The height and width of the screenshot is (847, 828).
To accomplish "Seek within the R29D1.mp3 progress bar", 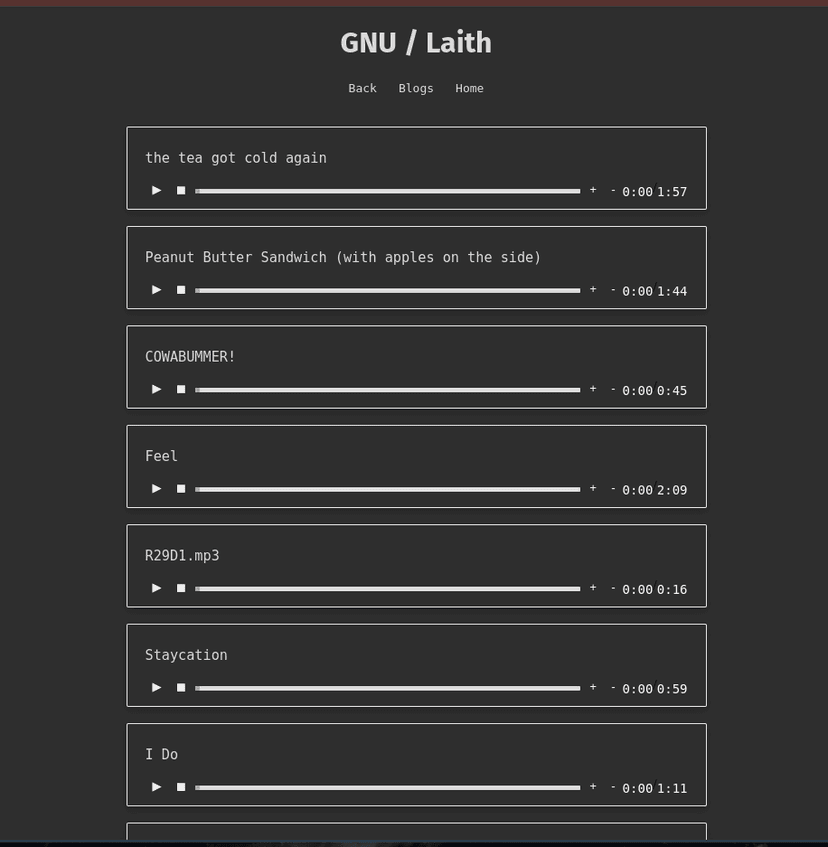I will pos(388,589).
